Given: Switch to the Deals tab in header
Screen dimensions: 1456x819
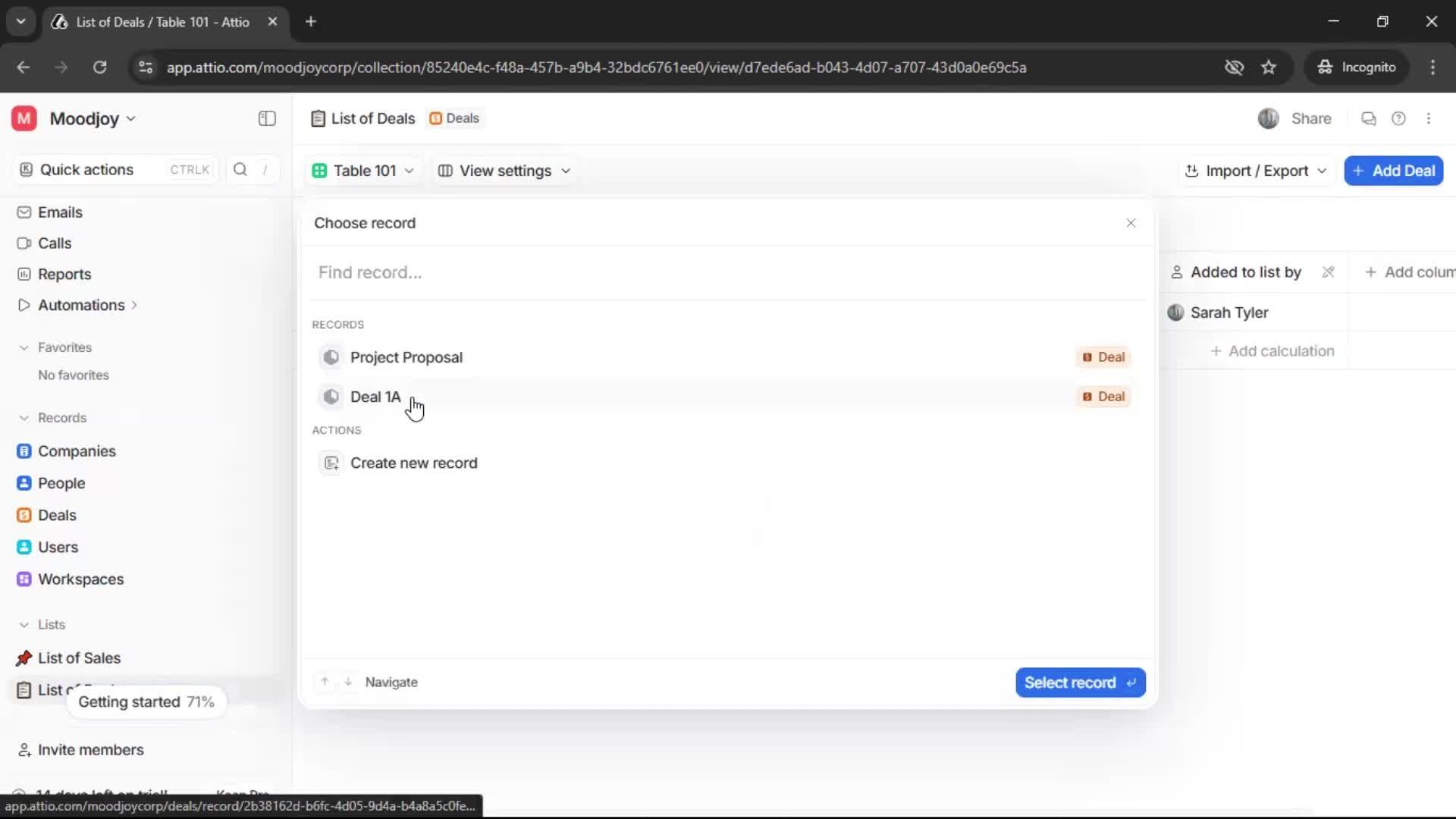Looking at the screenshot, I should [x=454, y=118].
